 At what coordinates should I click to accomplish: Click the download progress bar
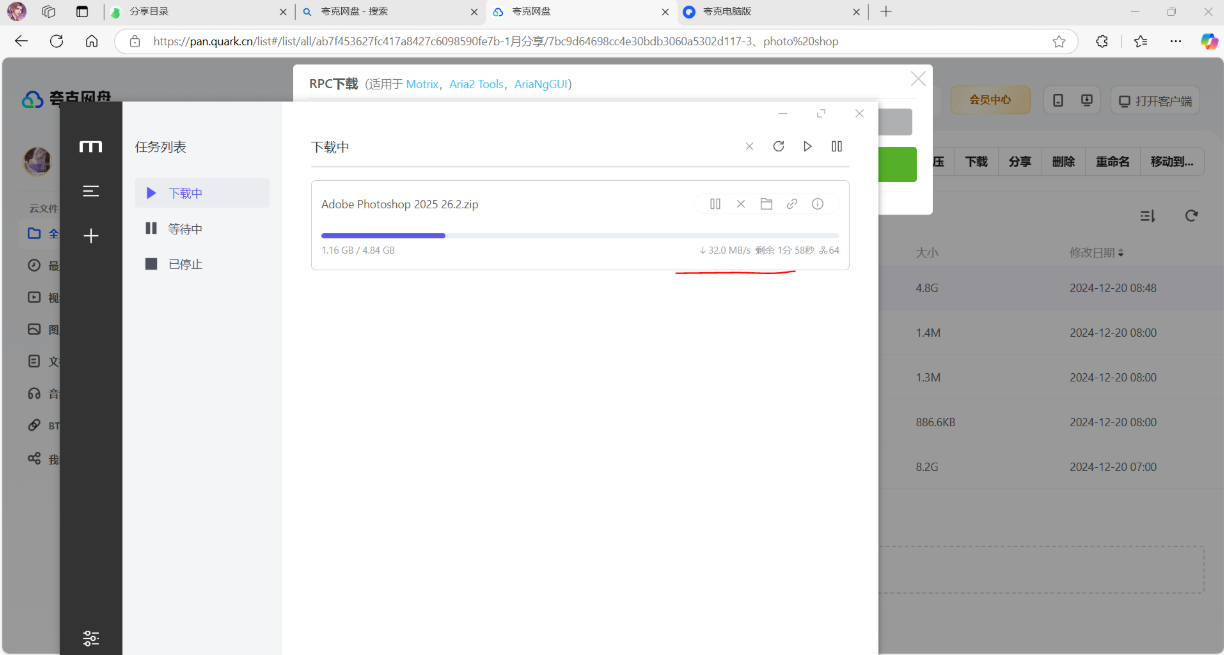(x=580, y=236)
